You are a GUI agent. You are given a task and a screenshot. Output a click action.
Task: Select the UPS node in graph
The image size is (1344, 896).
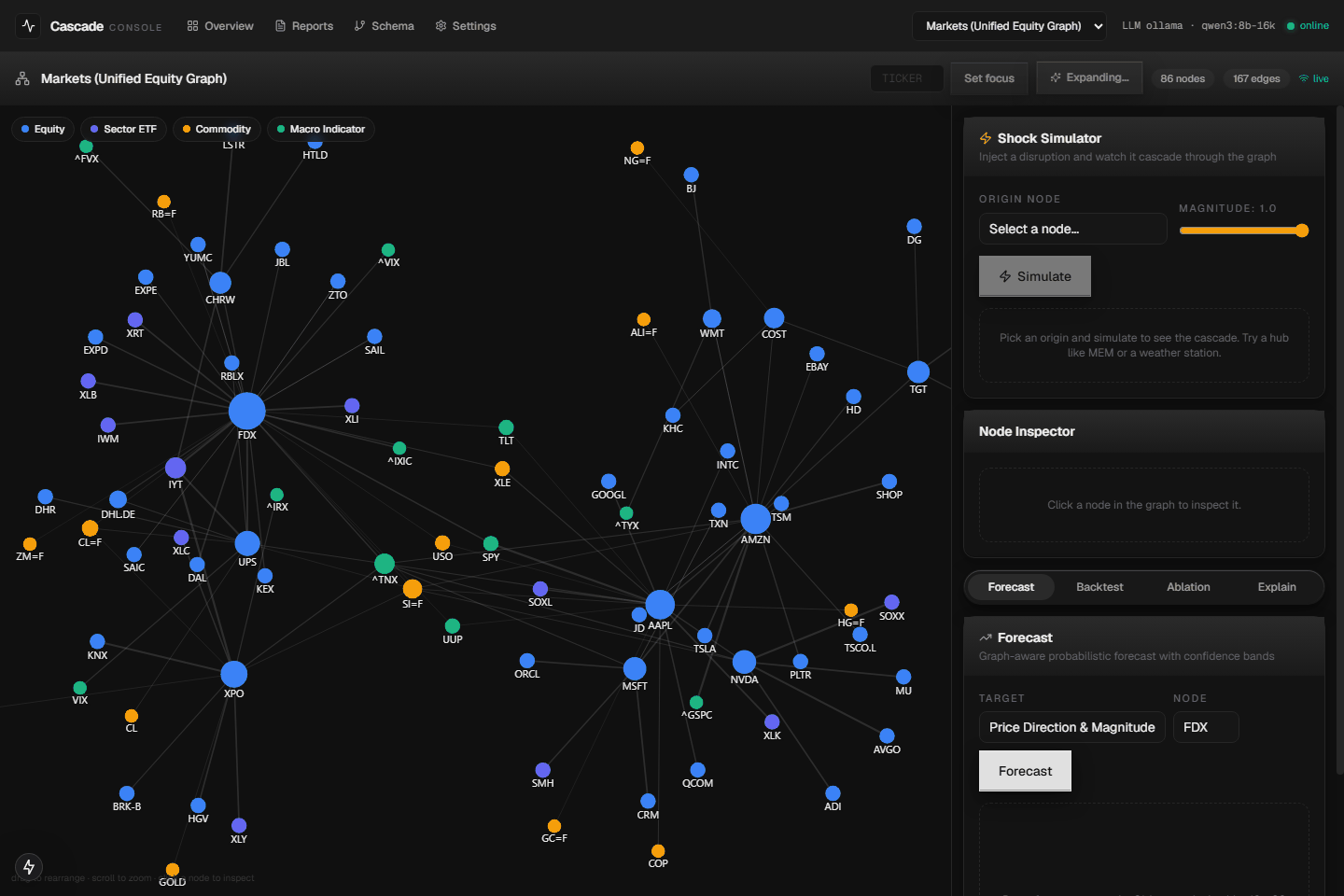click(247, 543)
